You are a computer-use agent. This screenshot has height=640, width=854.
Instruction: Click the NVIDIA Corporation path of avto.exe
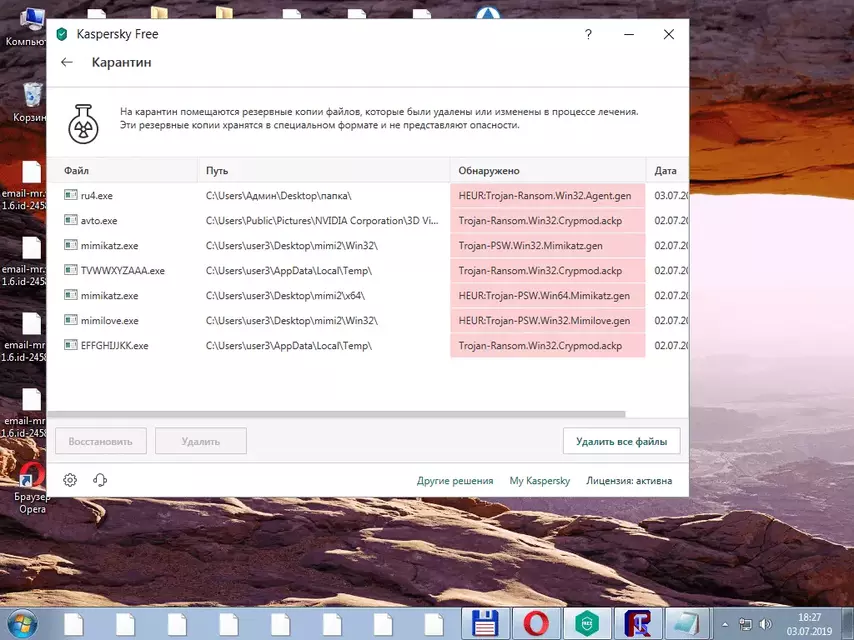pos(322,221)
